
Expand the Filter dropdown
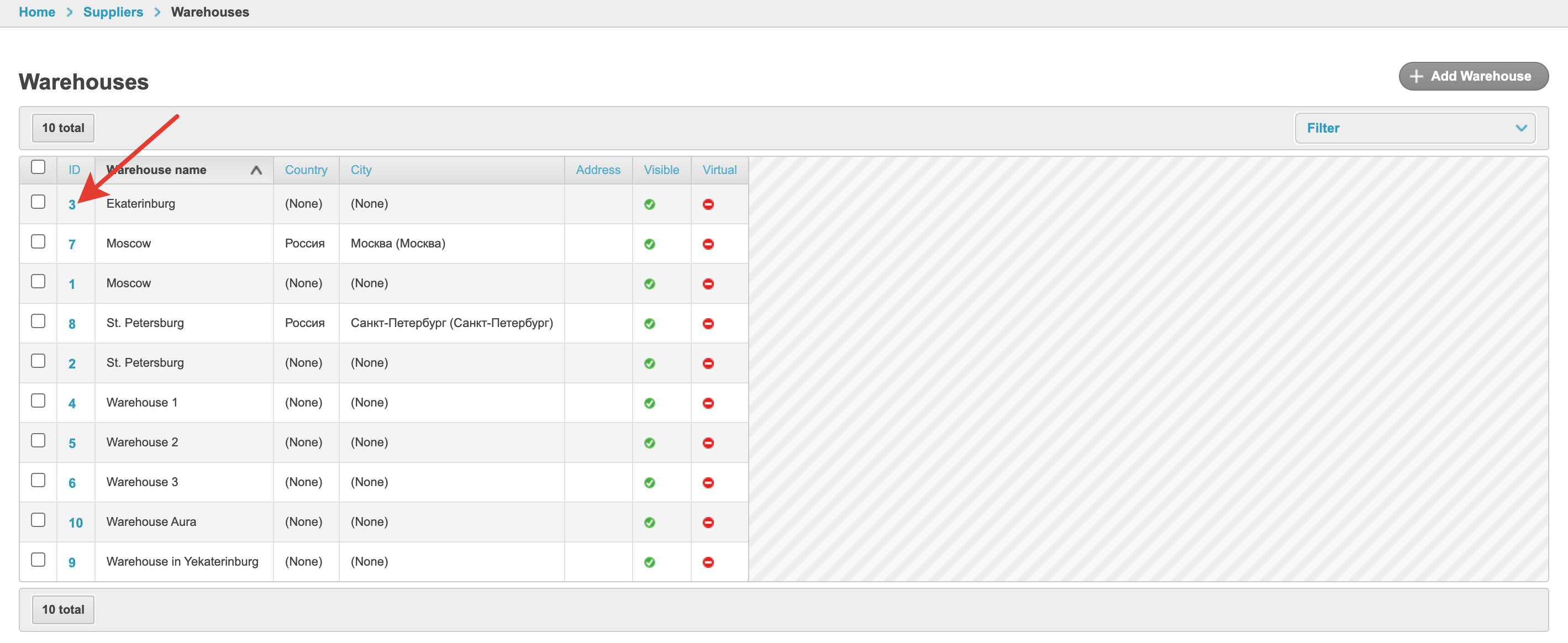click(1414, 128)
